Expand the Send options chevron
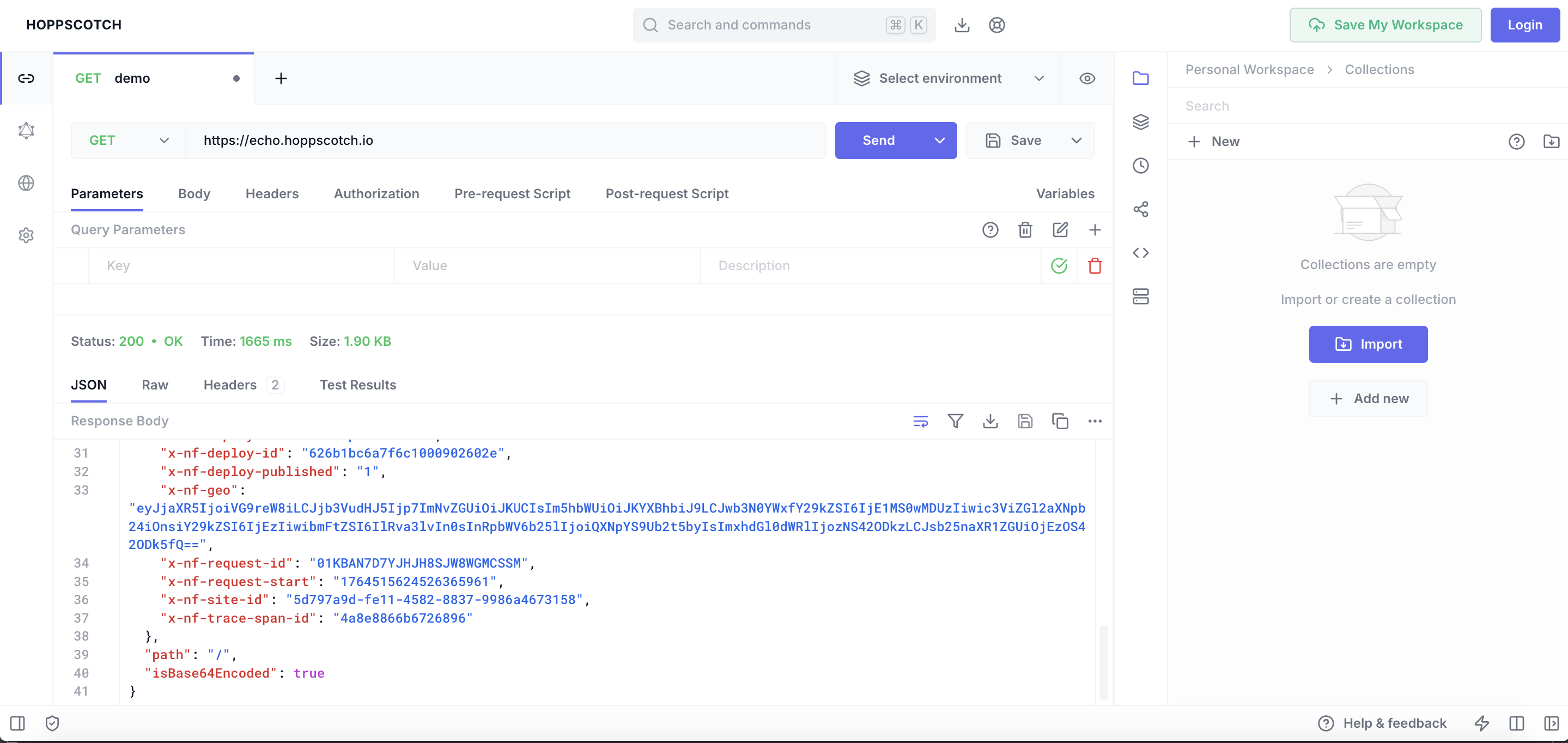Screen dimensions: 1568x743 pyautogui.click(x=939, y=141)
